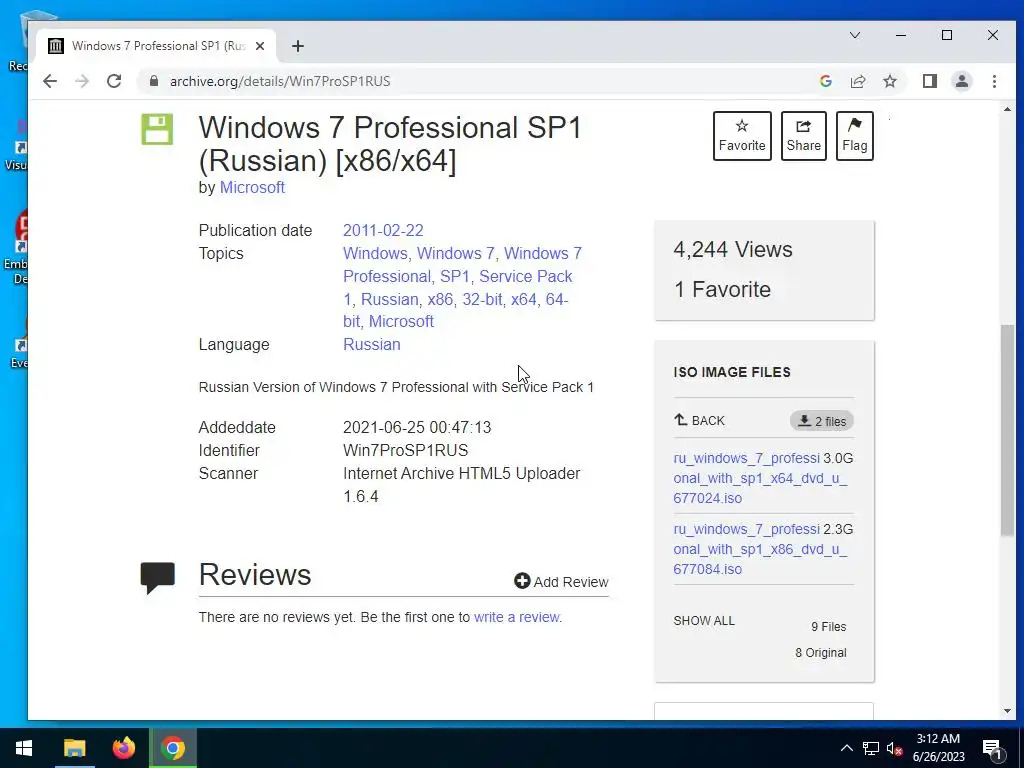
Task: Open a new tab with plus button
Action: (x=298, y=46)
